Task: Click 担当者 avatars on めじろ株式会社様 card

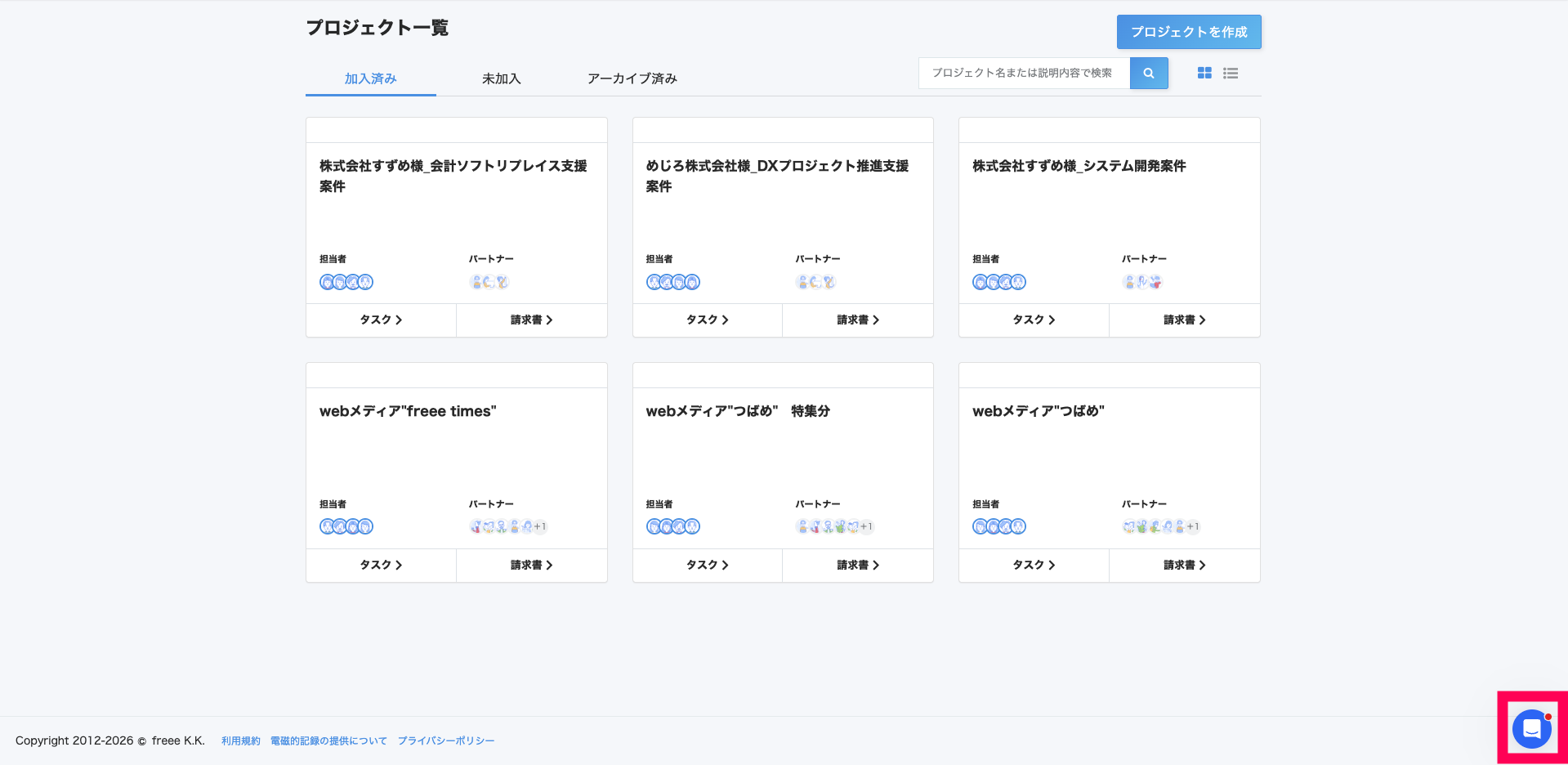Action: pyautogui.click(x=673, y=282)
